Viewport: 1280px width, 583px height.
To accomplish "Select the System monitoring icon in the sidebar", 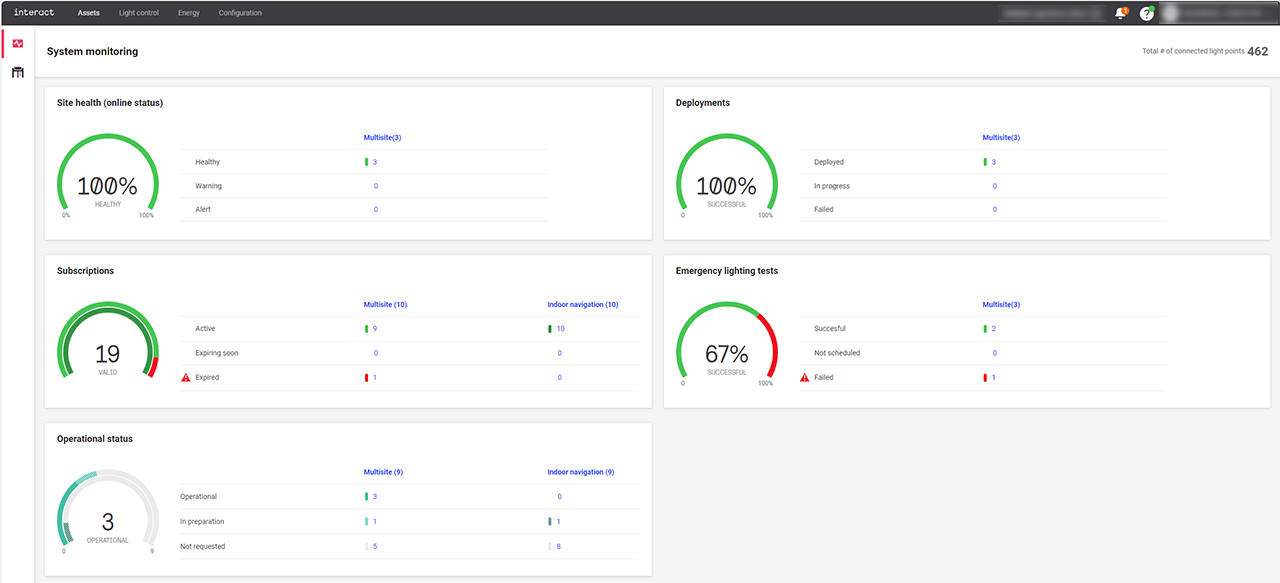I will coord(16,44).
